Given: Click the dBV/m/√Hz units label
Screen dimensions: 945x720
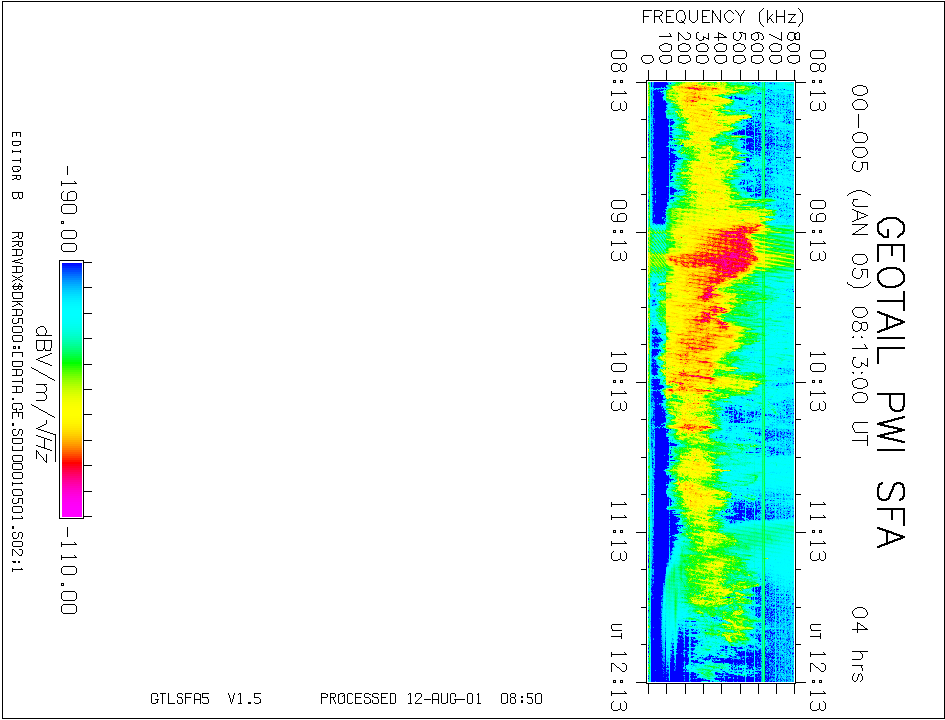Looking at the screenshot, I should (x=44, y=394).
